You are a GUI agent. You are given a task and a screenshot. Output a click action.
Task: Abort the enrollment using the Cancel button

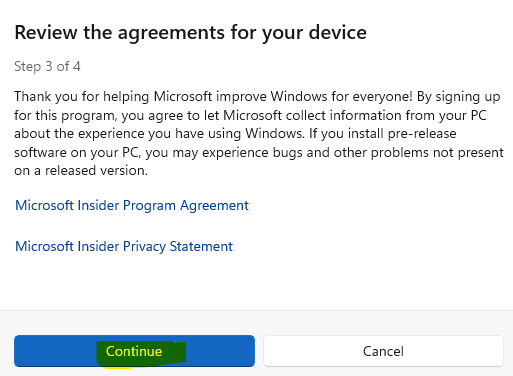[383, 351]
